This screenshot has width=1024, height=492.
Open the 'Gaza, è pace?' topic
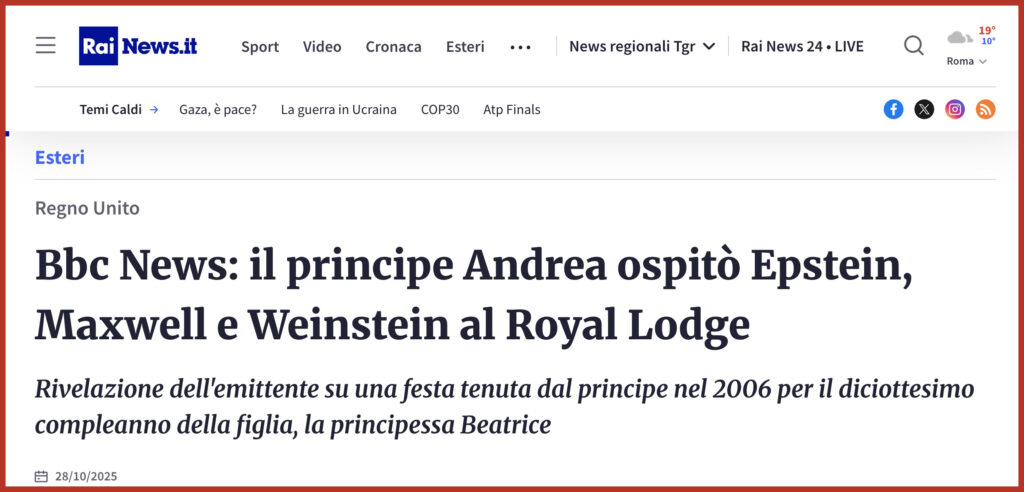coord(218,110)
